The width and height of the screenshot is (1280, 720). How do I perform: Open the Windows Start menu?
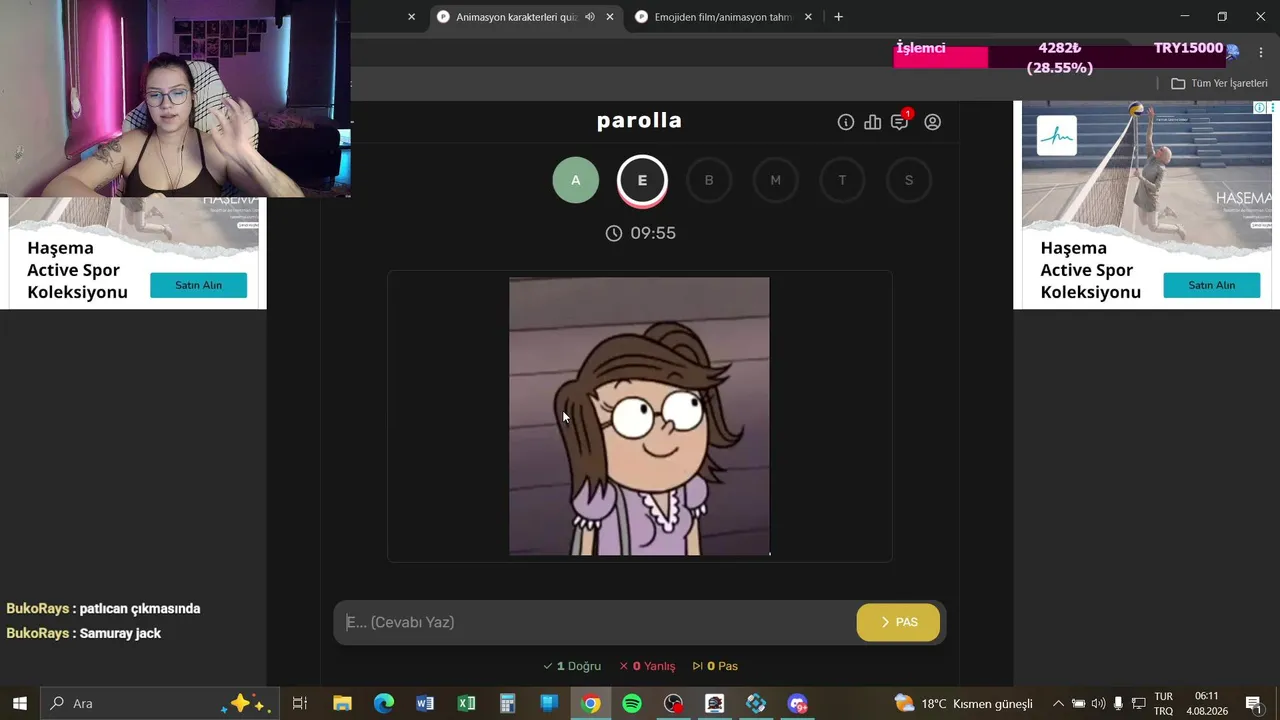point(20,703)
